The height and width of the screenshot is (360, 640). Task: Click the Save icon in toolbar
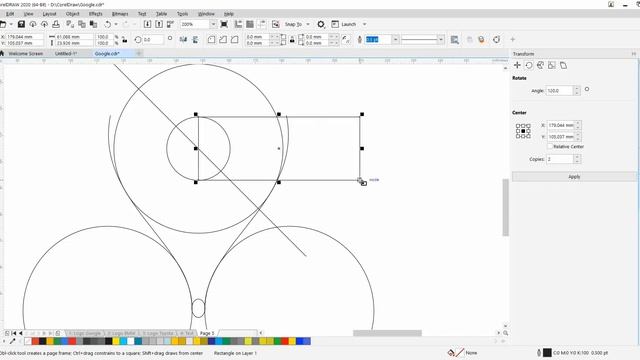tap(21, 24)
